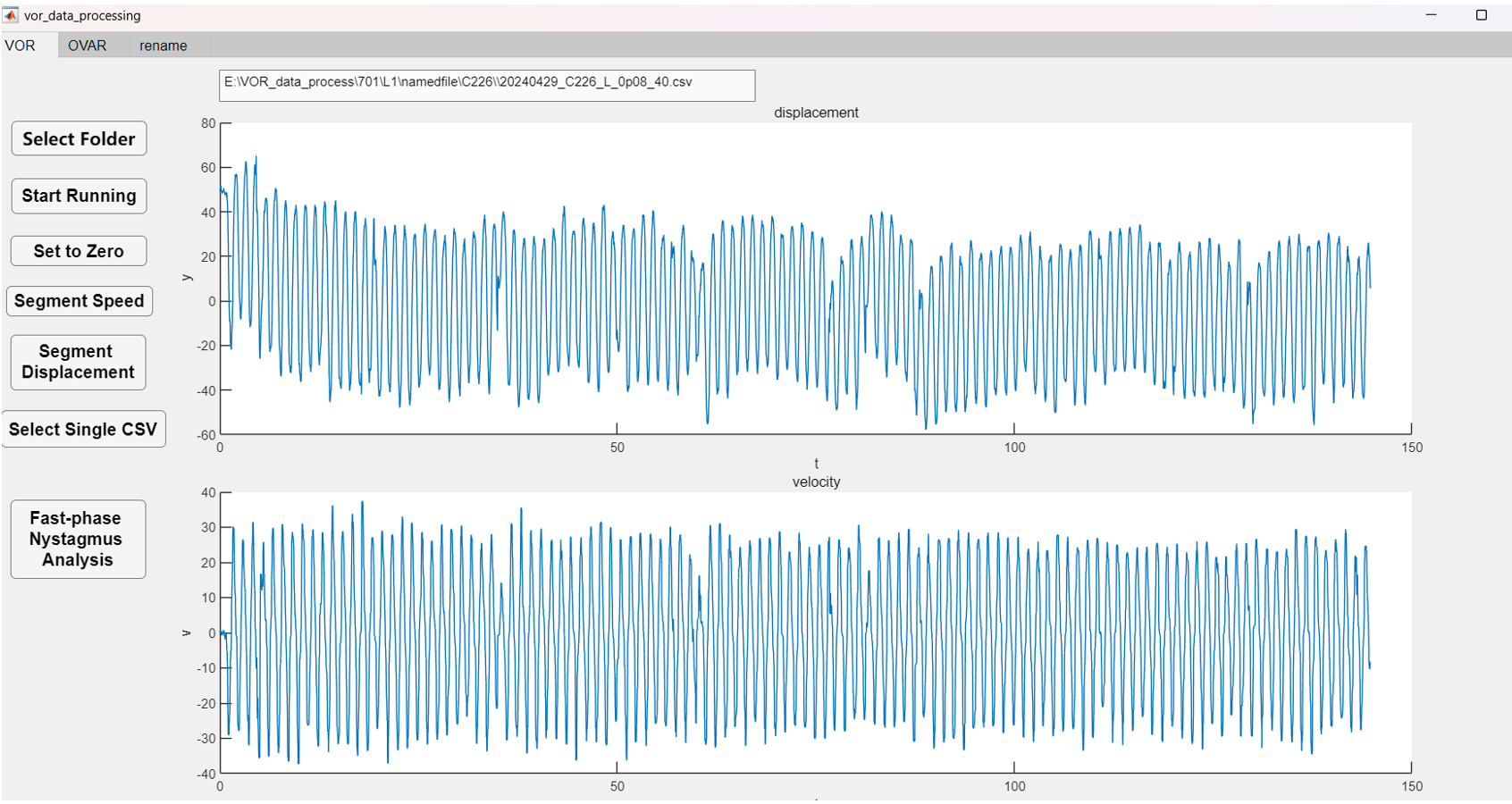Select the rename tab
The width and height of the screenshot is (1512, 804).
click(x=163, y=46)
